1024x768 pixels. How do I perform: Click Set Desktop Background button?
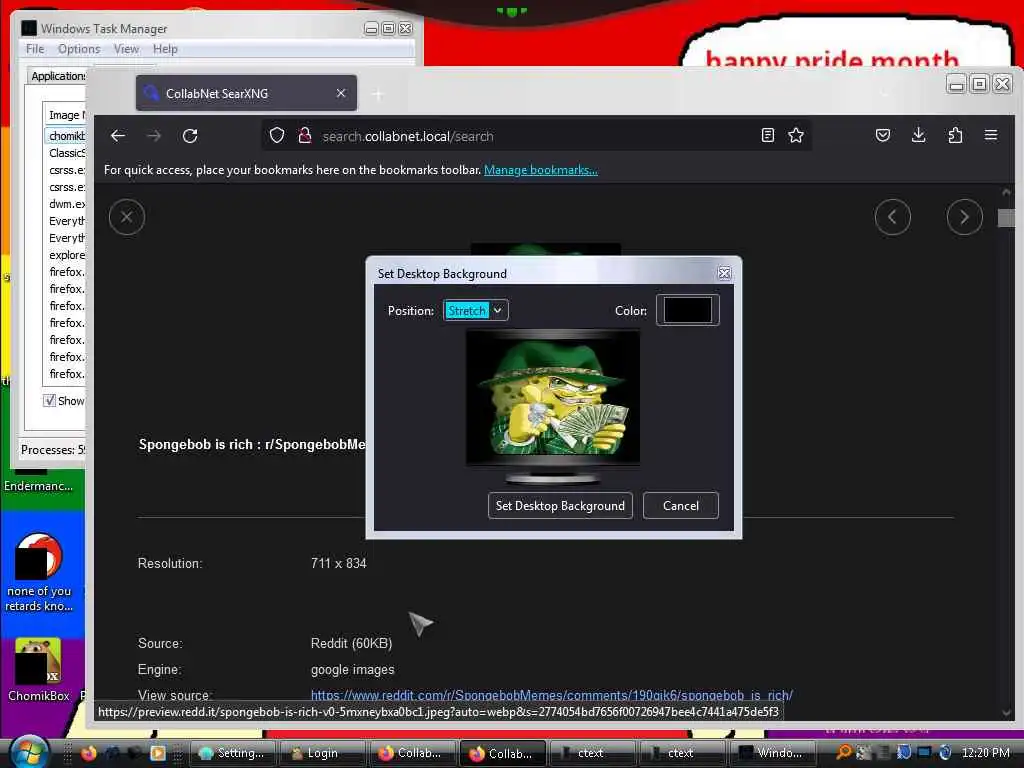point(560,505)
